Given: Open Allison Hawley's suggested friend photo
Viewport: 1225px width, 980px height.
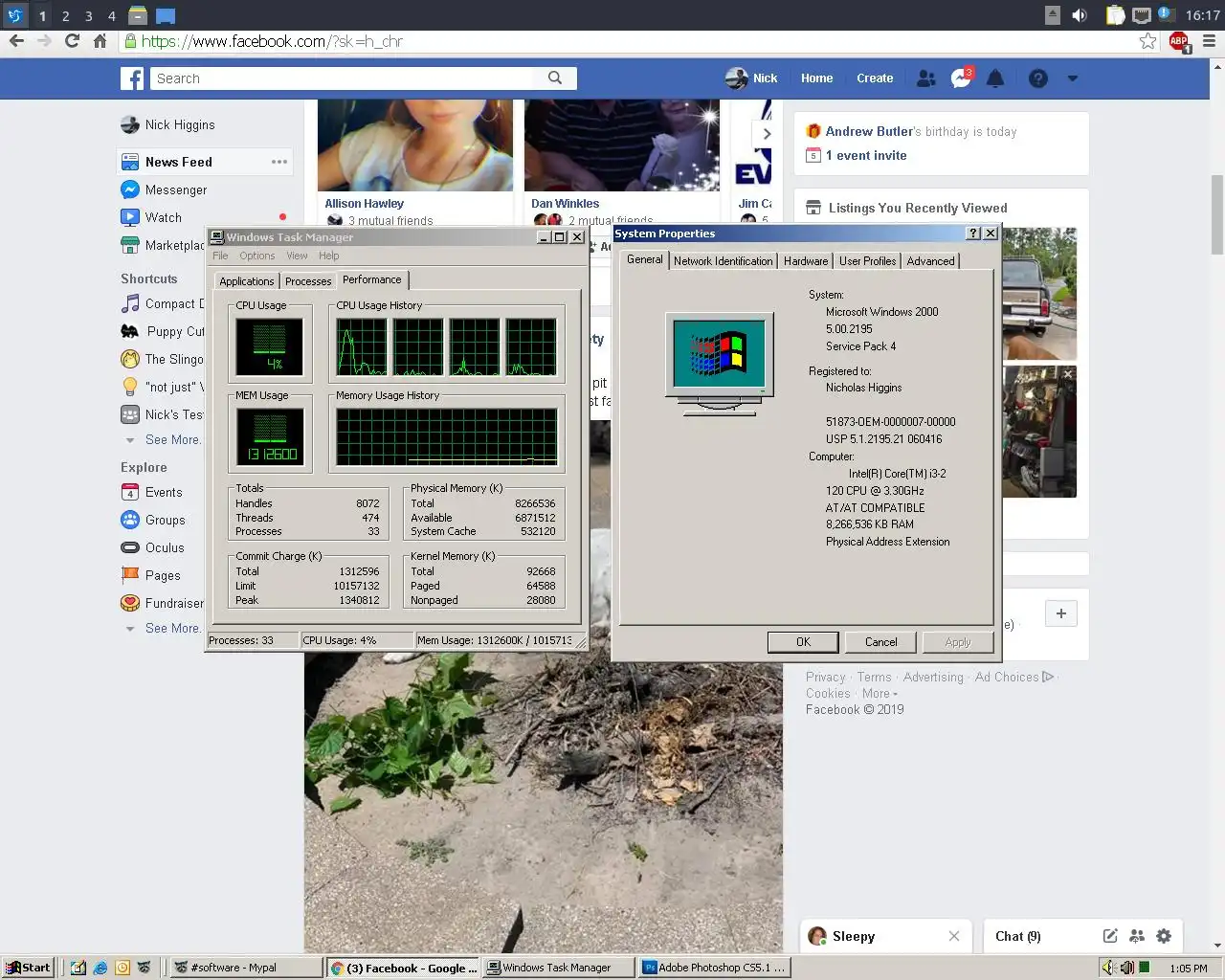Looking at the screenshot, I should click(x=415, y=145).
